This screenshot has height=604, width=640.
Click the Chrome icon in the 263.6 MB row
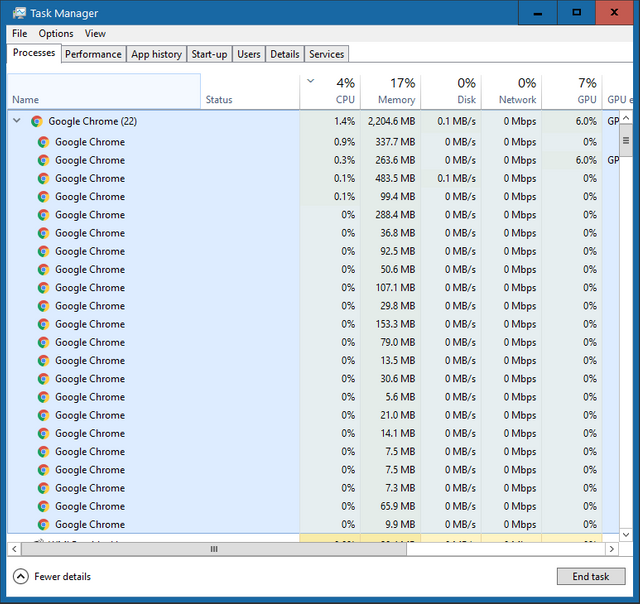(x=43, y=160)
